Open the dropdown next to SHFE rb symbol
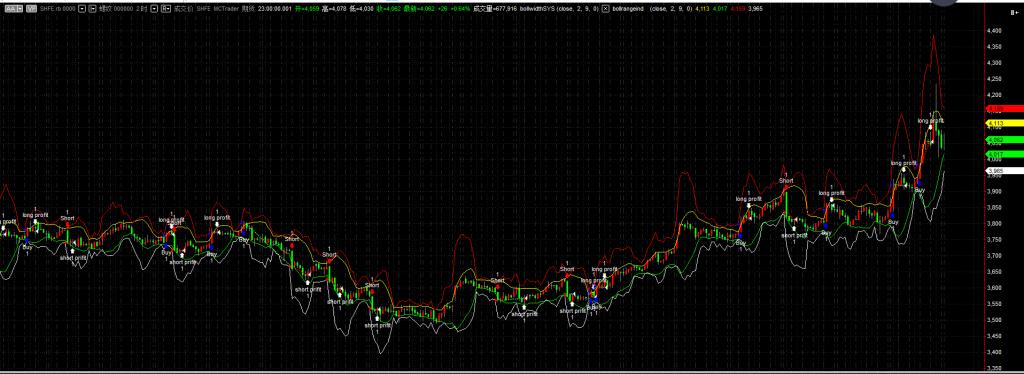The image size is (1024, 374). [82, 8]
